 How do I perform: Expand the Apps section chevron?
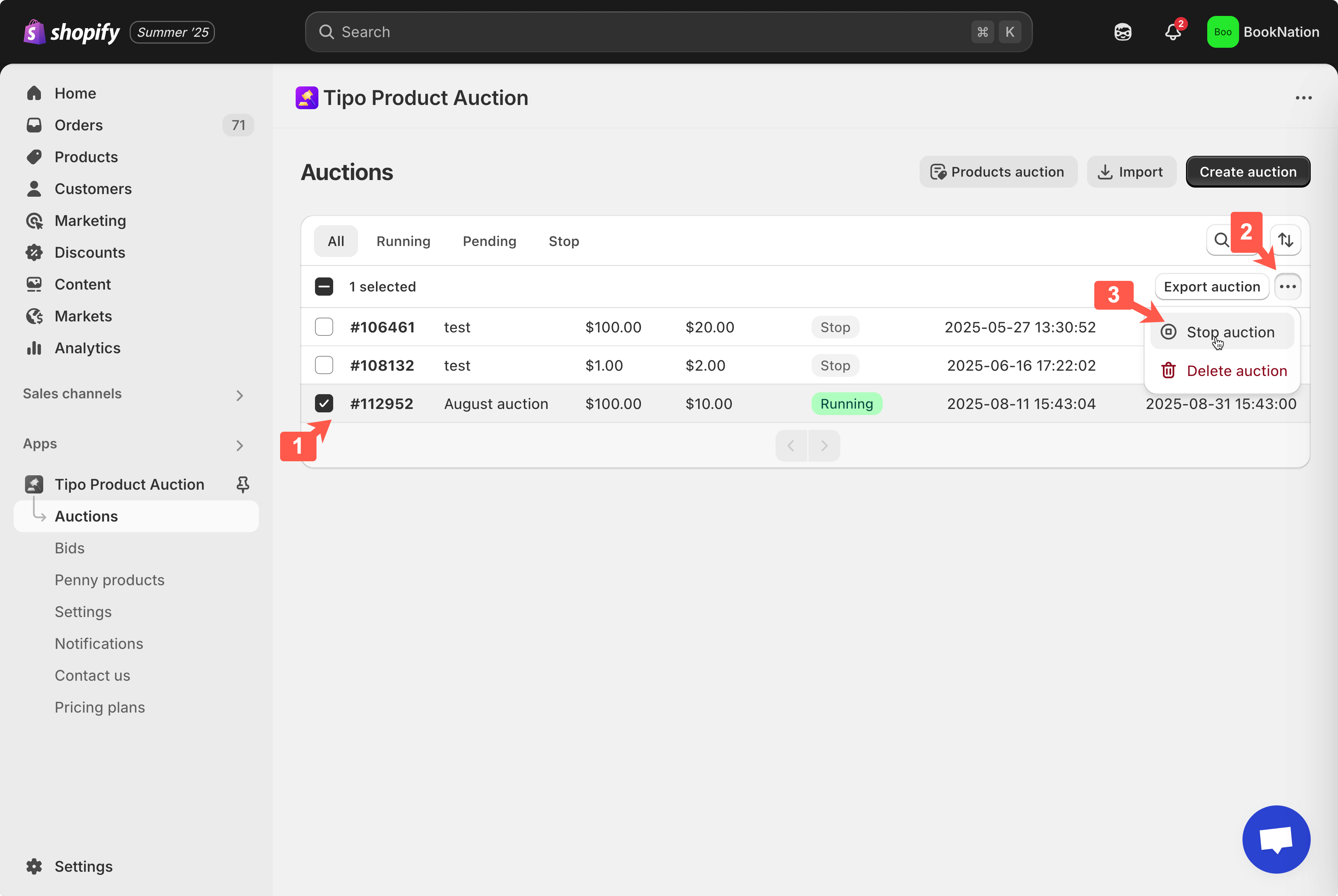click(240, 445)
